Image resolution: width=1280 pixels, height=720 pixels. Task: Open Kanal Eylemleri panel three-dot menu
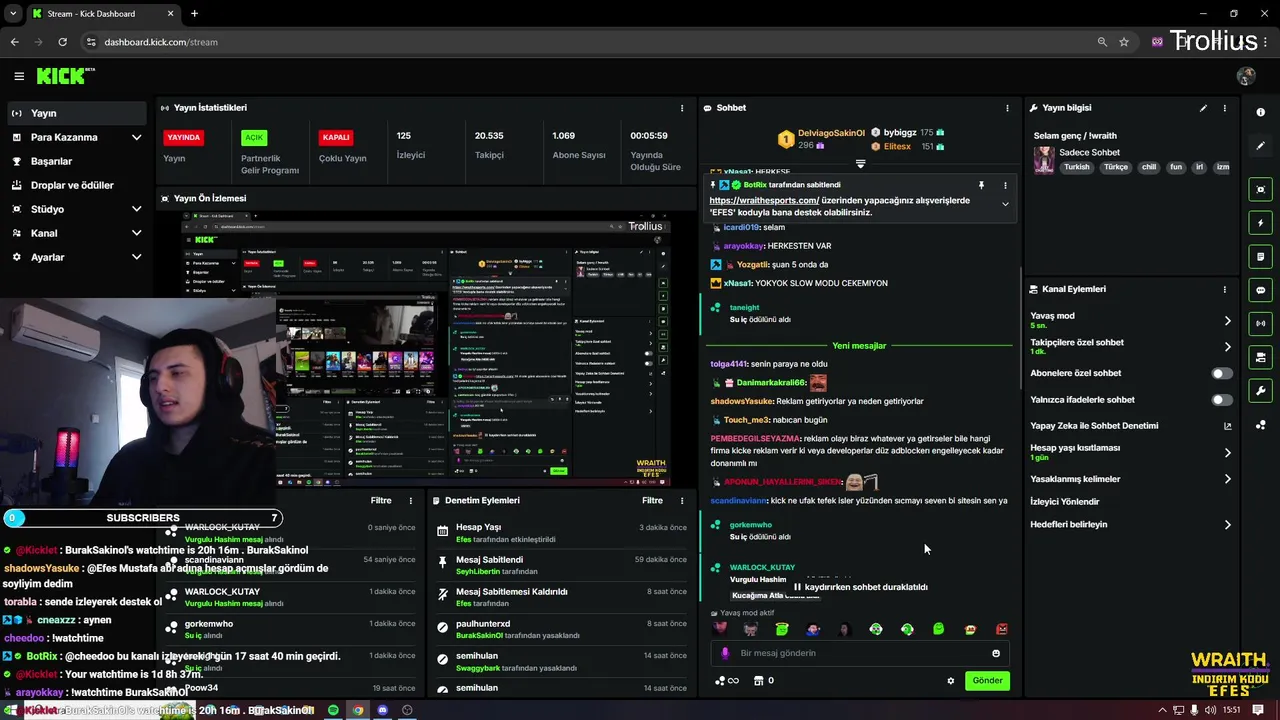tap(1225, 289)
